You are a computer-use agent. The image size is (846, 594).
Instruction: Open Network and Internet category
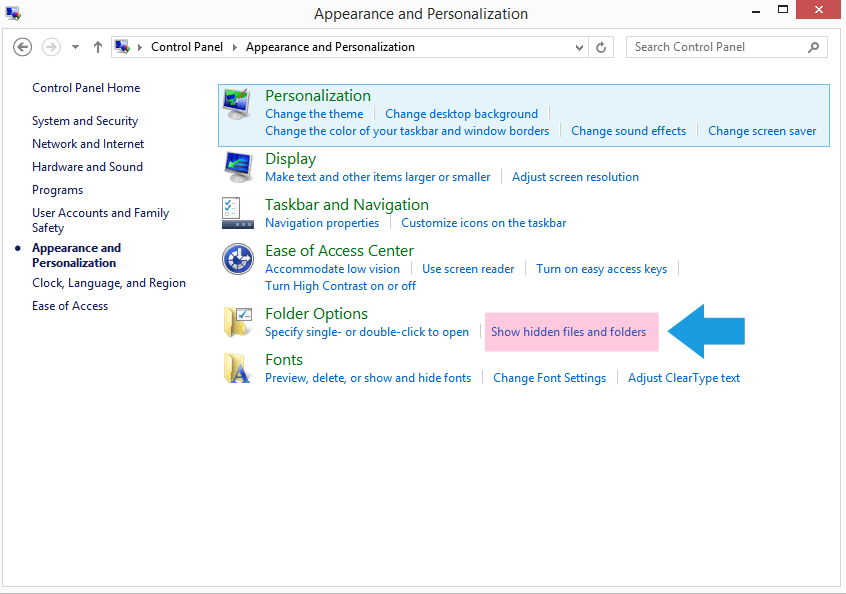(88, 144)
